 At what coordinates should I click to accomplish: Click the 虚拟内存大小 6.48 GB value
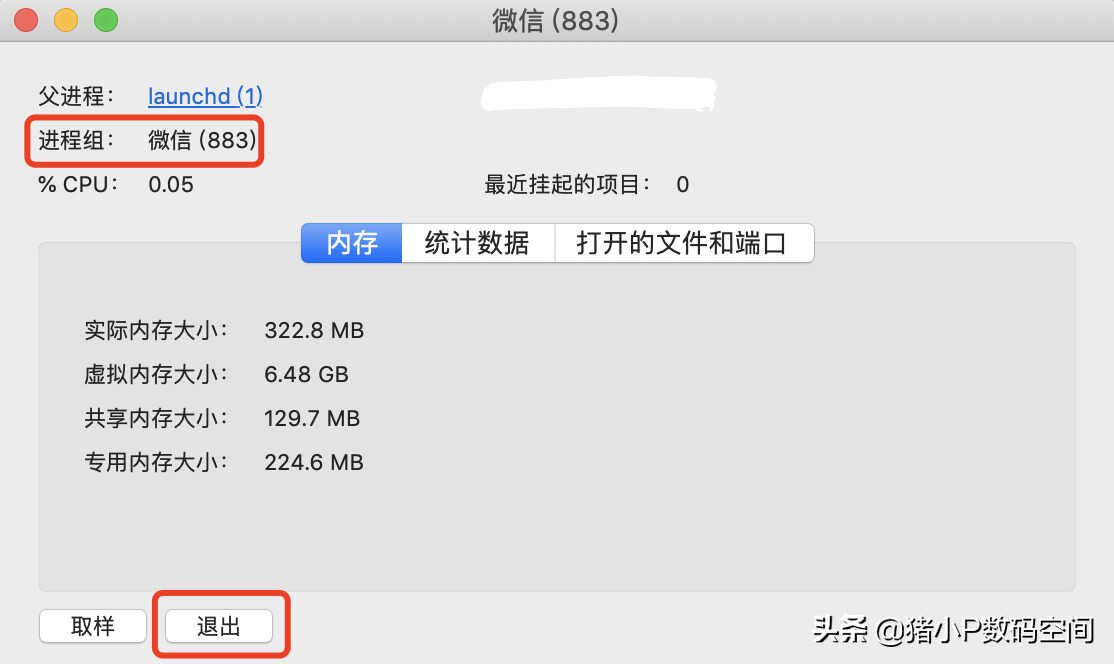click(x=306, y=374)
